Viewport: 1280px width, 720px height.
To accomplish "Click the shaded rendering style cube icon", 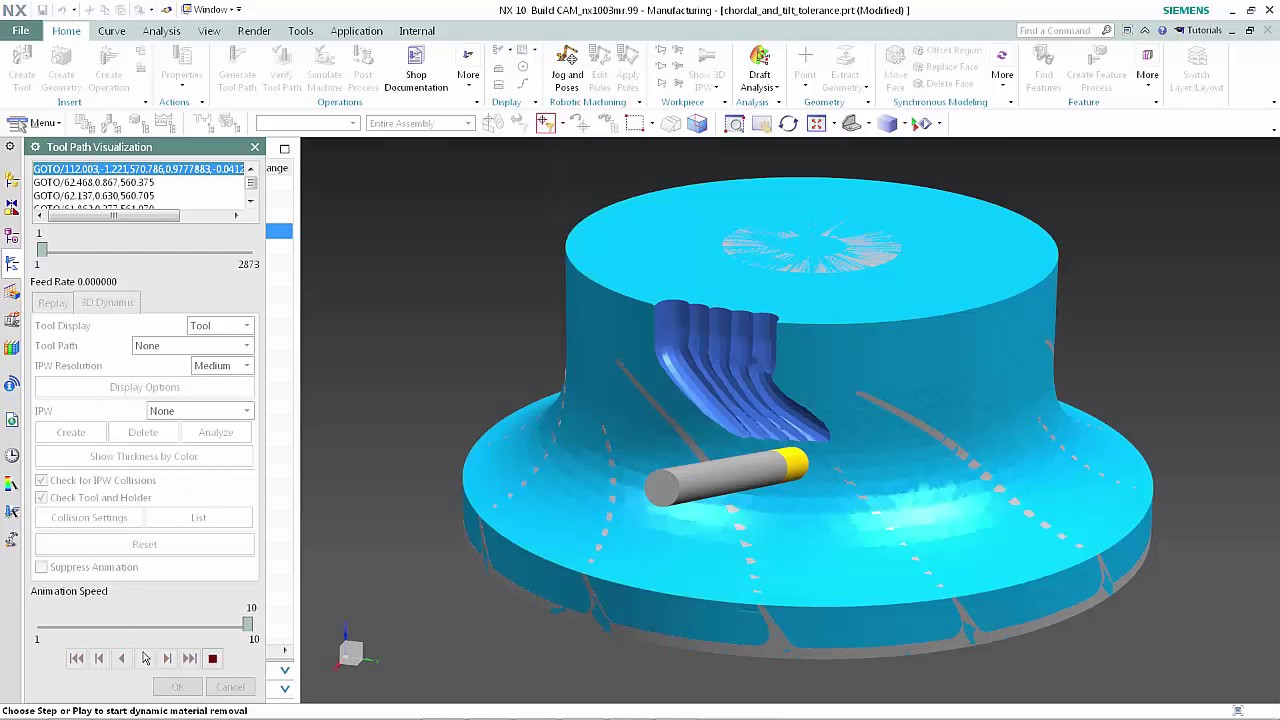I will (x=887, y=124).
